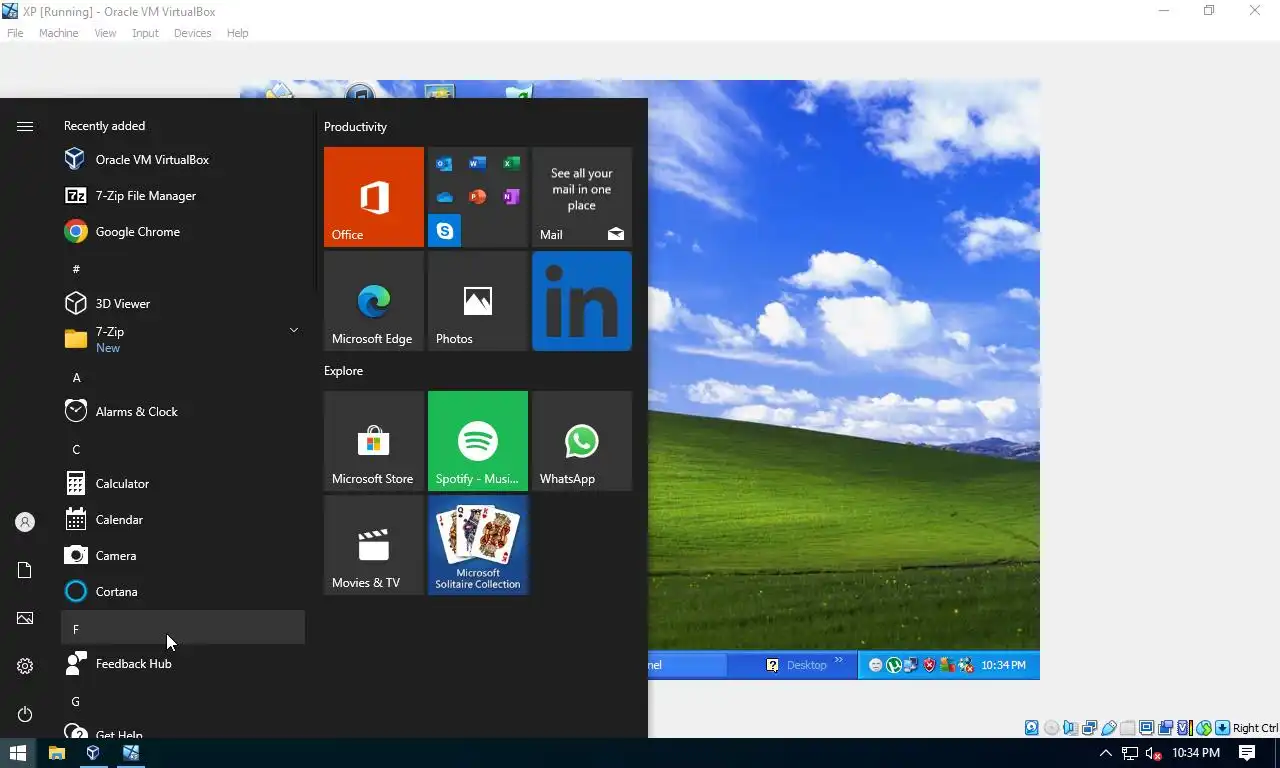Viewport: 1280px width, 768px height.
Task: Click the XP taskbar Desktop toolbar label
Action: [806, 665]
